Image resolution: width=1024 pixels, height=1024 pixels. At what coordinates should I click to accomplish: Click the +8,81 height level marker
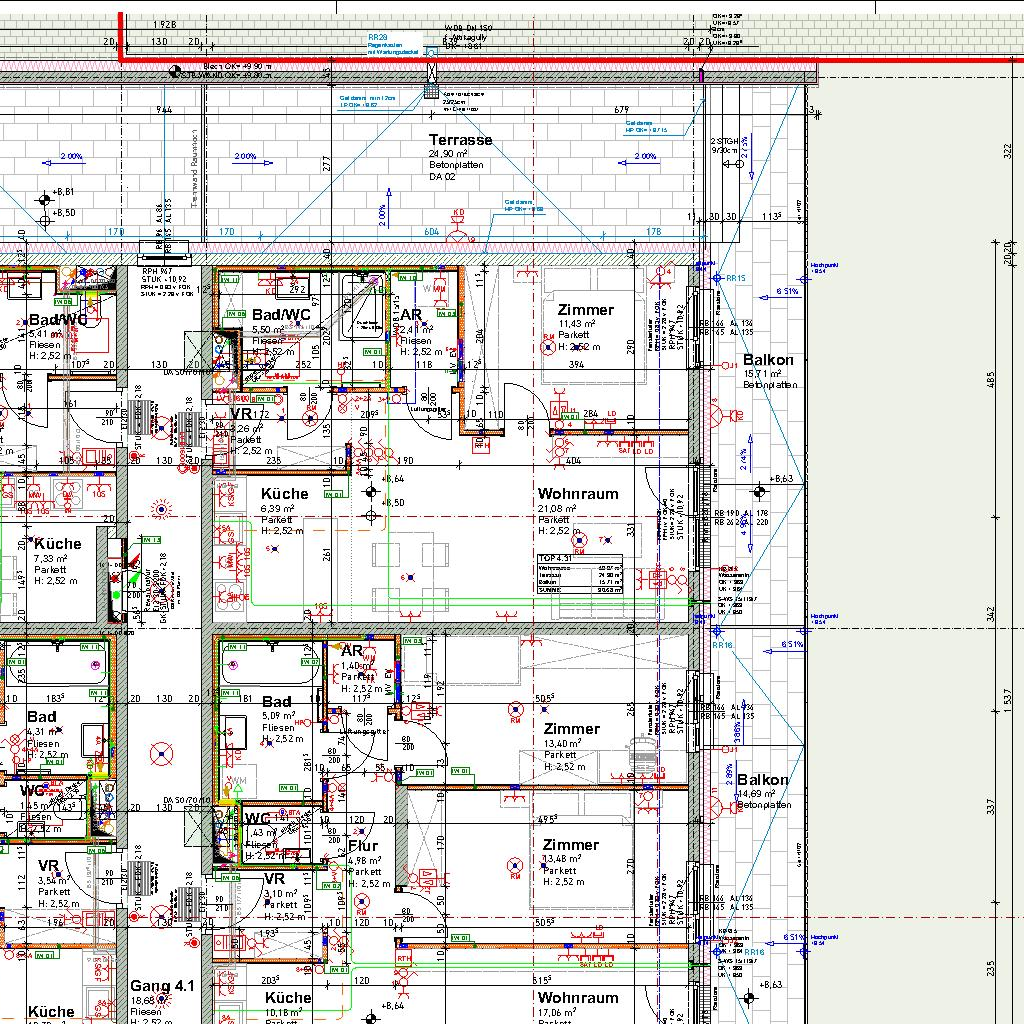click(44, 196)
